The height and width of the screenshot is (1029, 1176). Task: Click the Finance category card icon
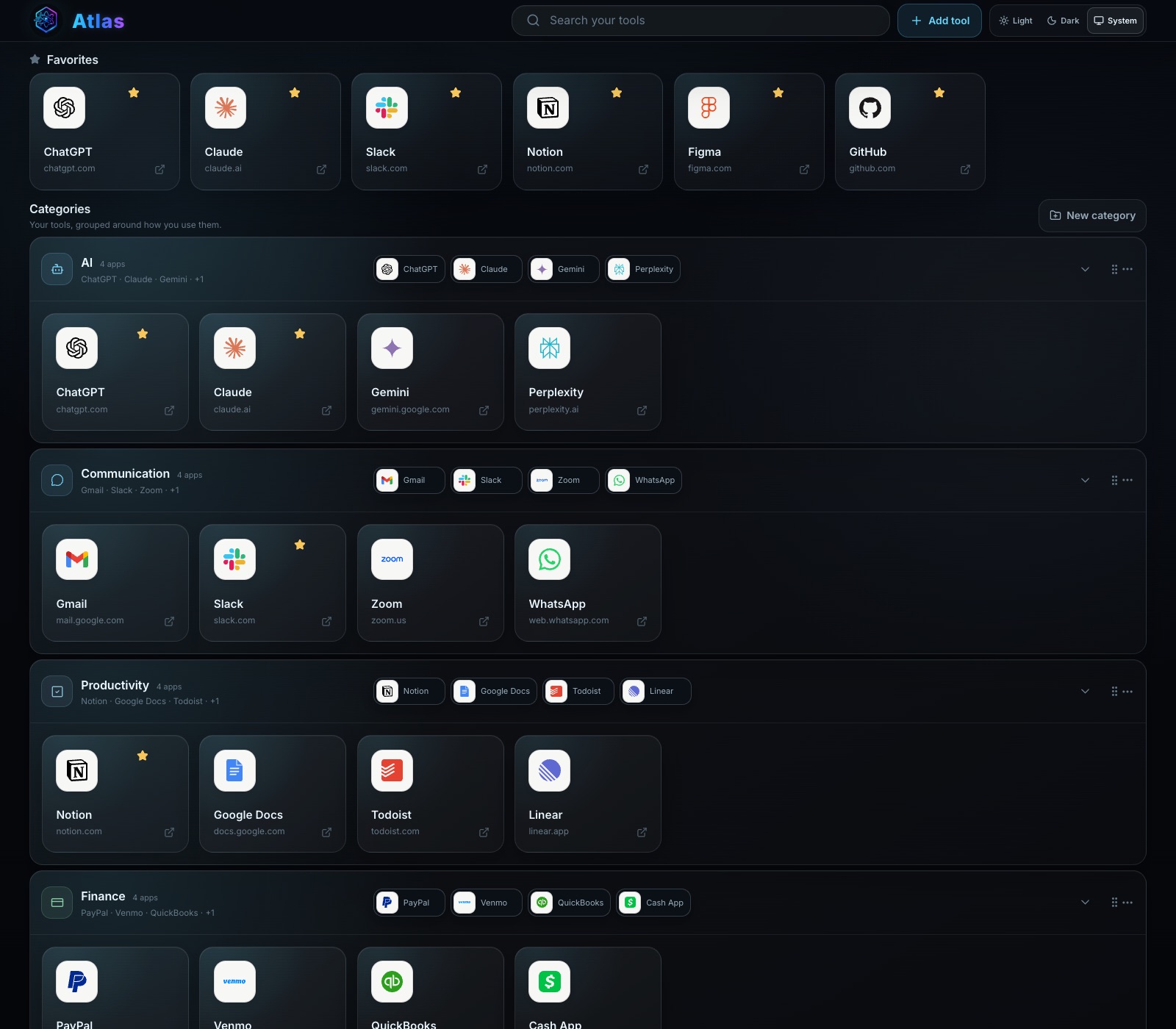coord(57,903)
